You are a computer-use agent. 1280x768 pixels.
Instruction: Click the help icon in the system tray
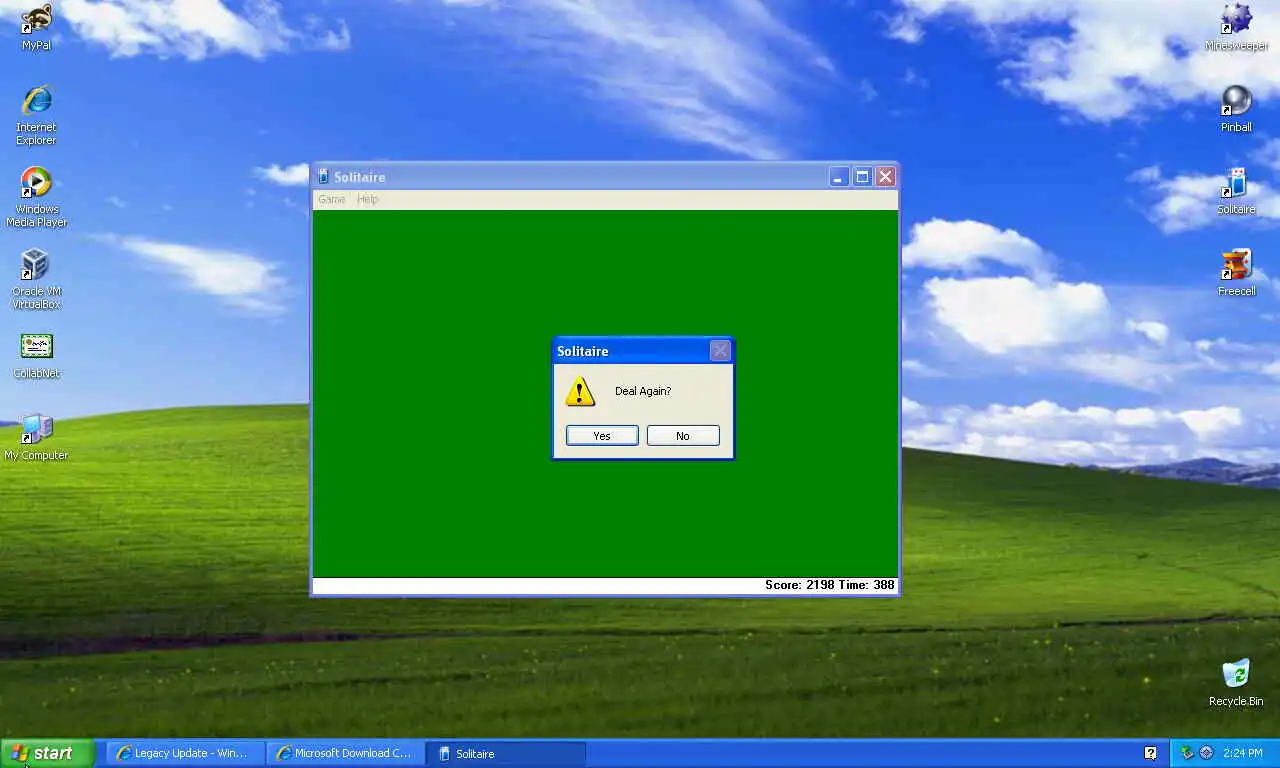[x=1150, y=753]
